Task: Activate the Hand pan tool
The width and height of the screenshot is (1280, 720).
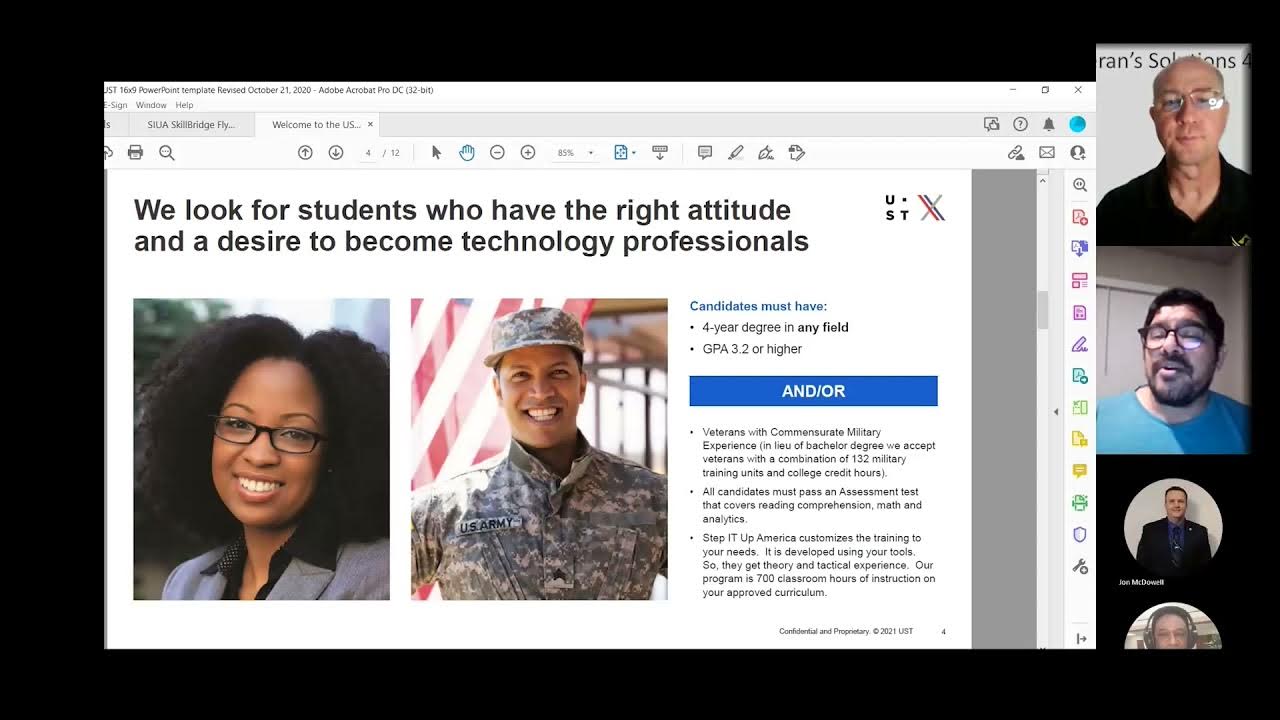Action: tap(467, 153)
